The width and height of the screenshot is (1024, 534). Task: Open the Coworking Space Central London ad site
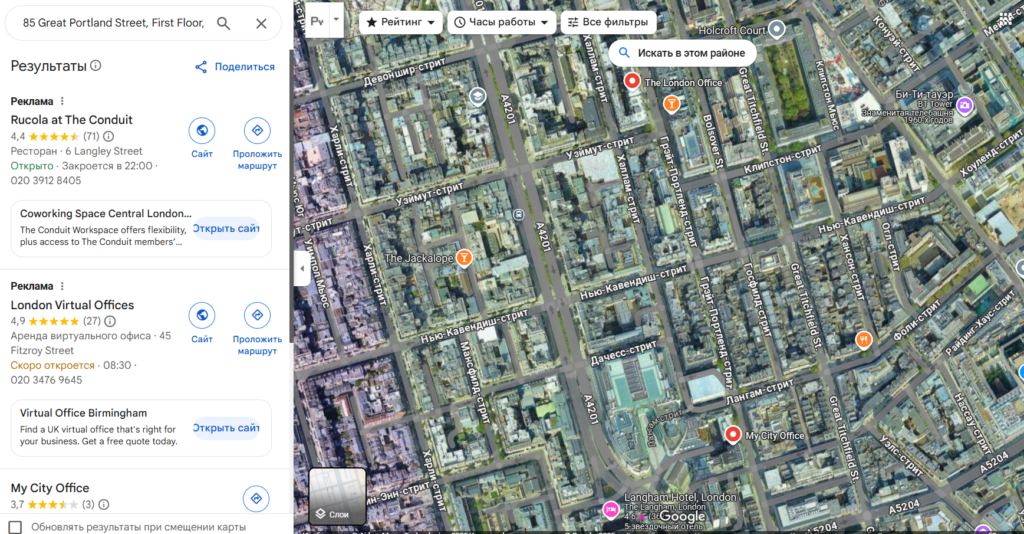tap(226, 228)
